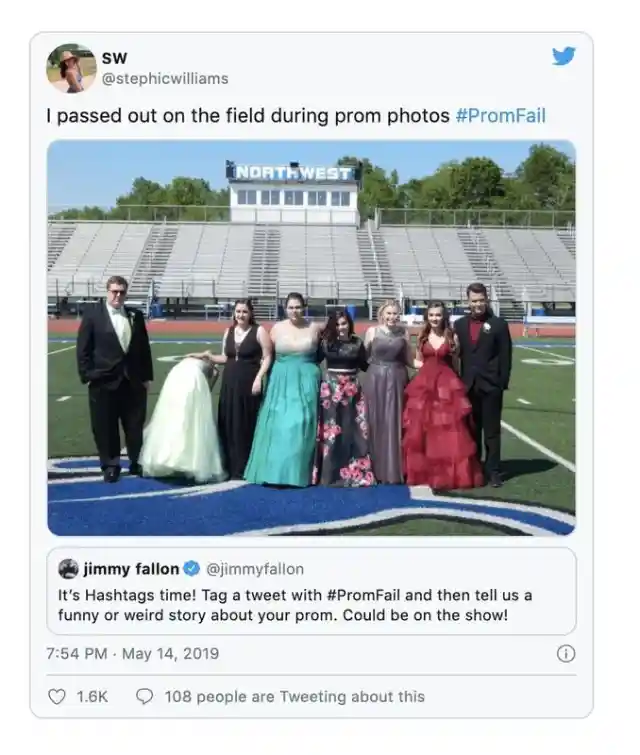Click the @jimmyfallon handle
The height and width of the screenshot is (755, 640).
(x=255, y=569)
